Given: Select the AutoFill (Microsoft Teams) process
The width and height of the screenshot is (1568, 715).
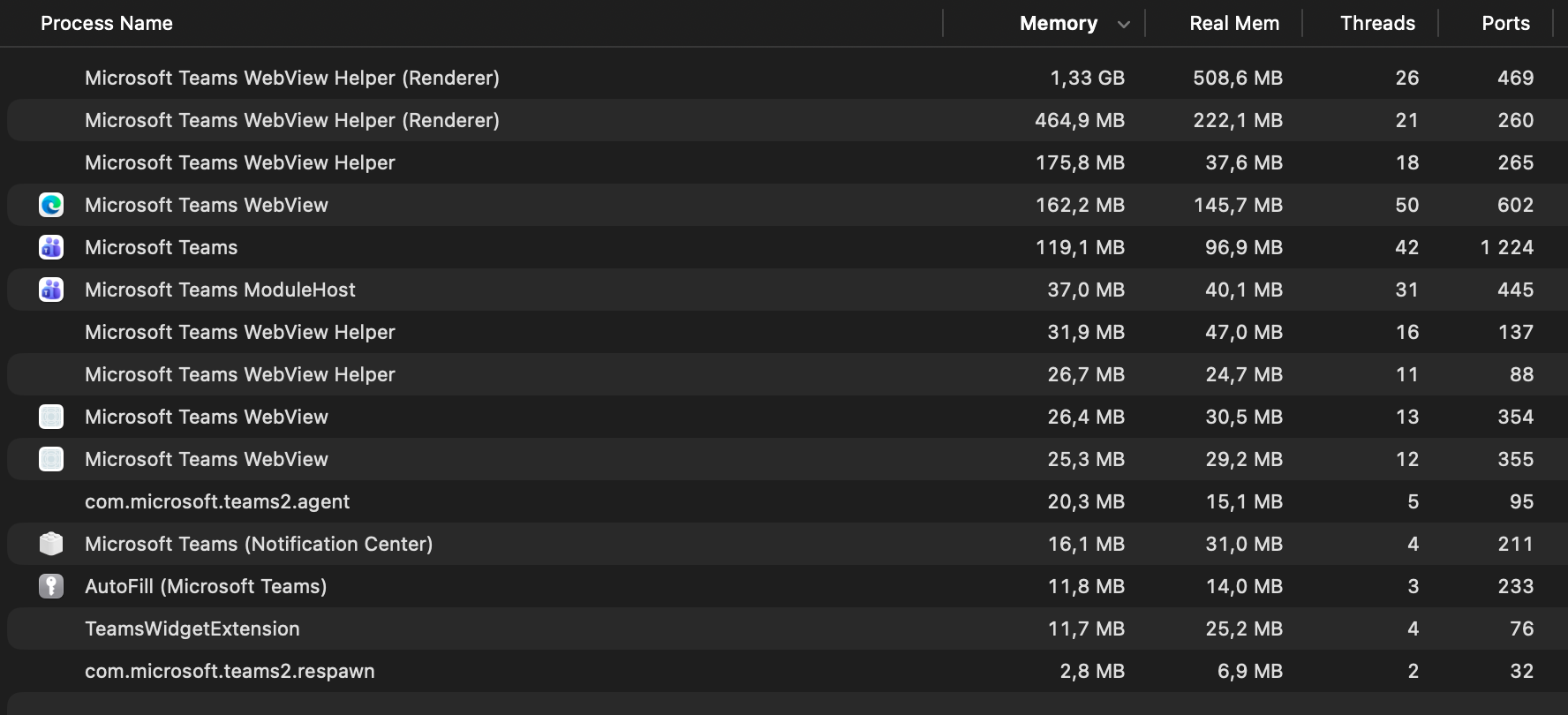Looking at the screenshot, I should click(x=784, y=586).
